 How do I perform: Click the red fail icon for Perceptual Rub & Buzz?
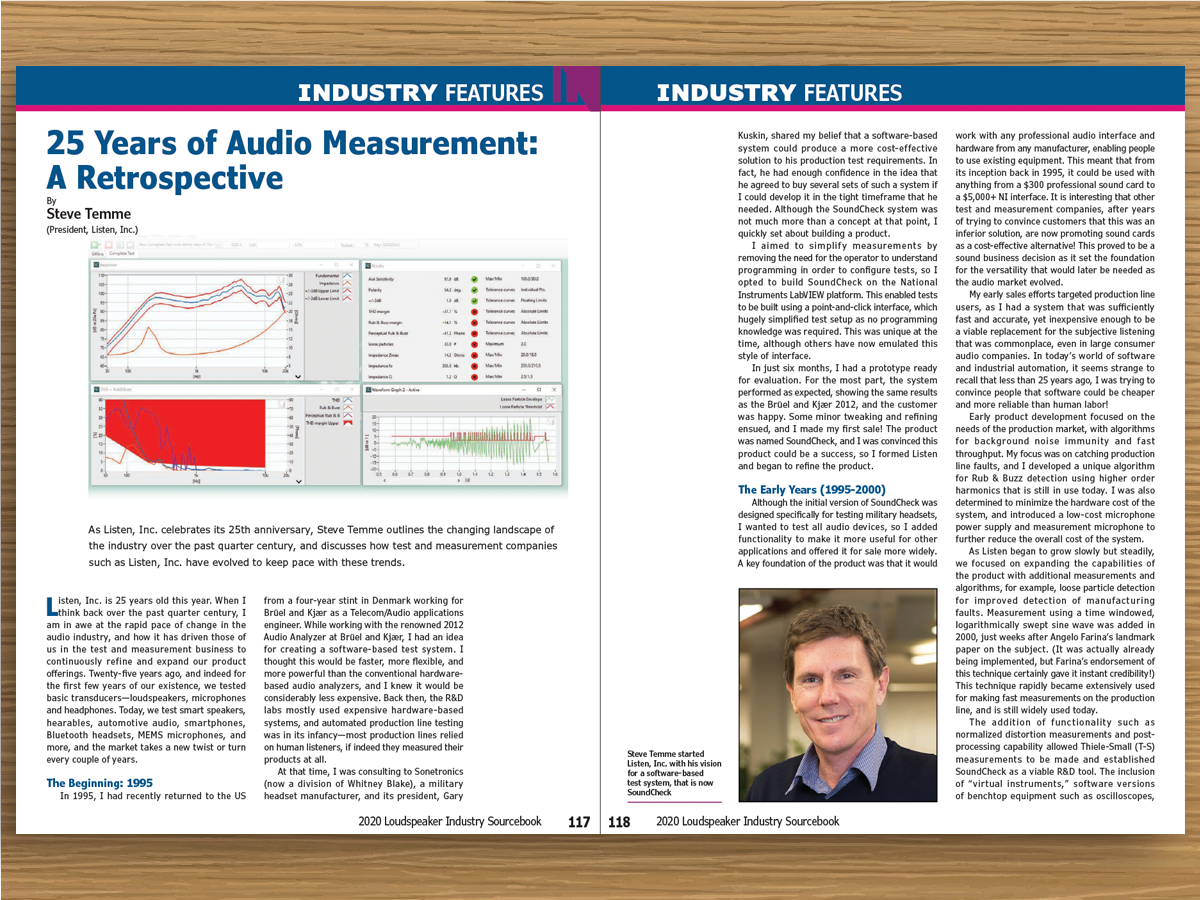click(474, 334)
